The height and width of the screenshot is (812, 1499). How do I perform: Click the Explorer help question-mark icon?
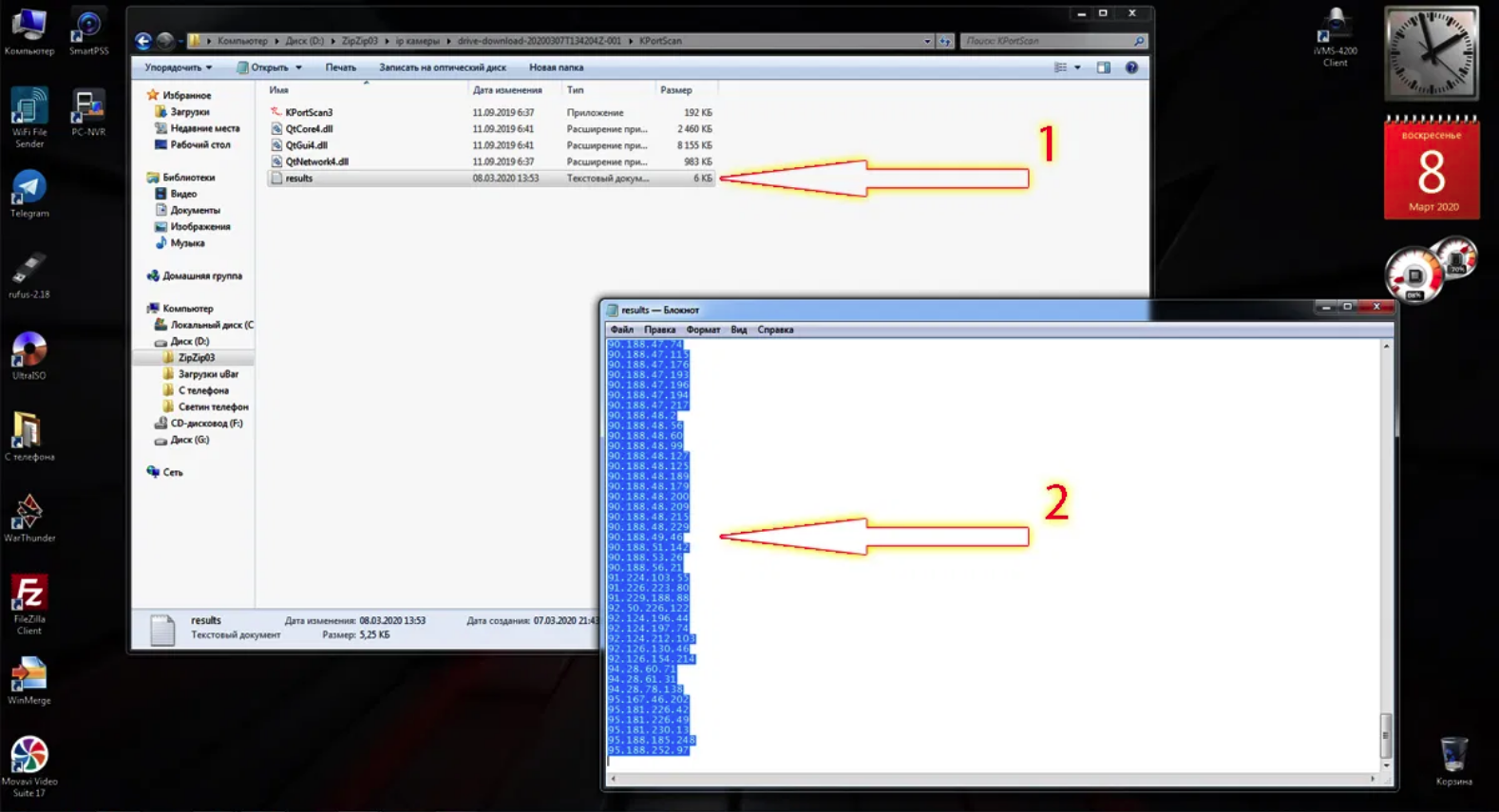1131,67
